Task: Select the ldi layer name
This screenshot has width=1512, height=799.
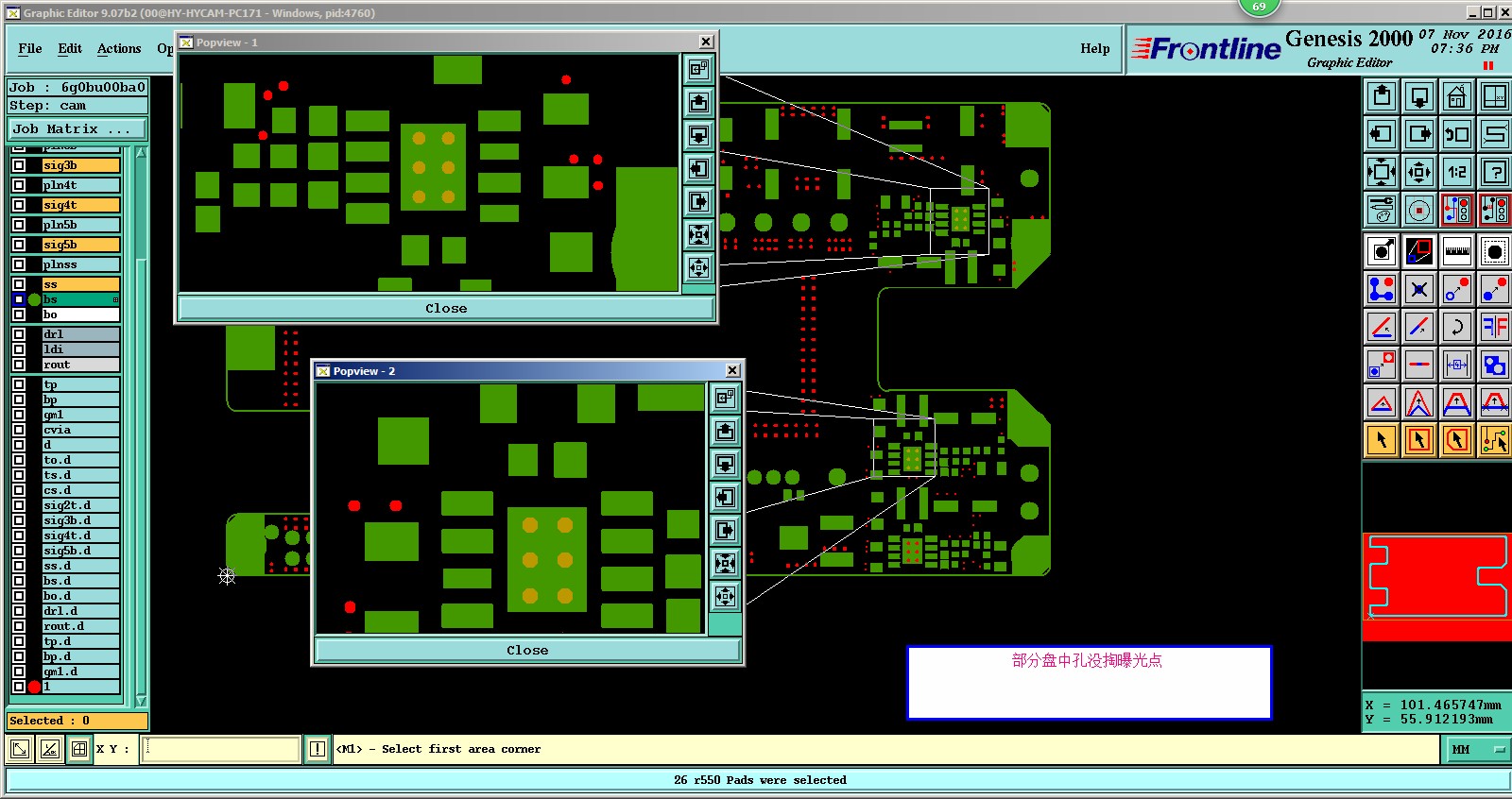Action: tap(80, 349)
